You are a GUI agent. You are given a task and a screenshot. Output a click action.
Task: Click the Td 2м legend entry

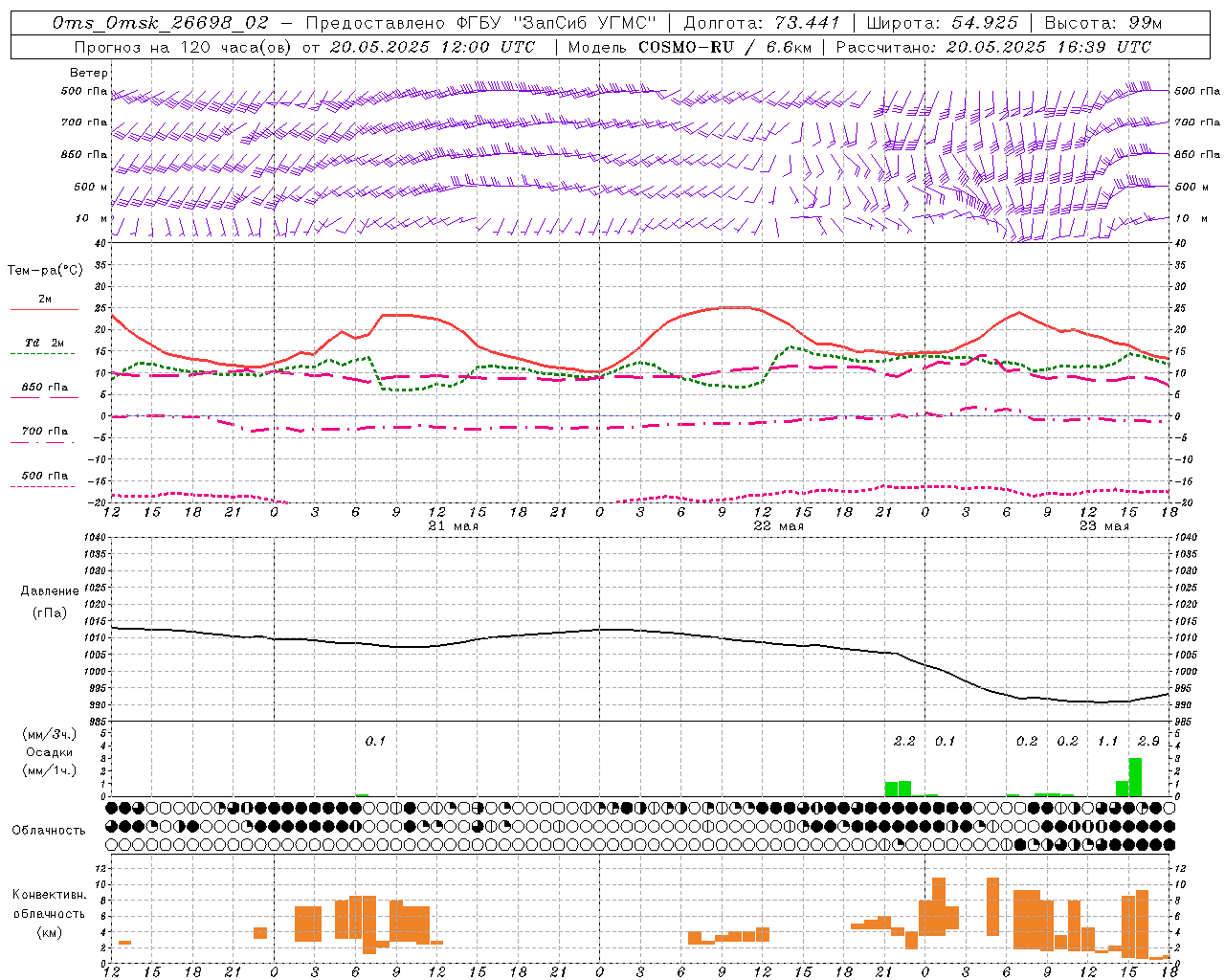coord(45,343)
